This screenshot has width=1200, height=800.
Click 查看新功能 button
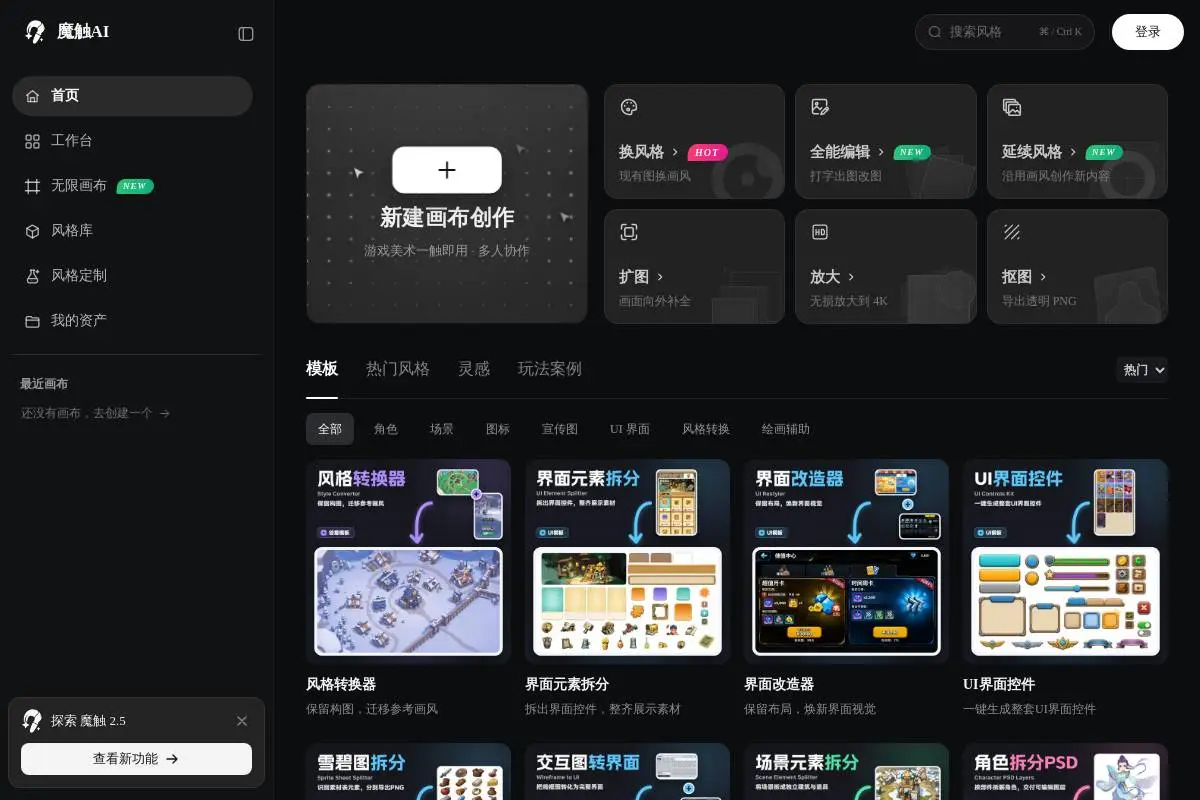click(136, 759)
